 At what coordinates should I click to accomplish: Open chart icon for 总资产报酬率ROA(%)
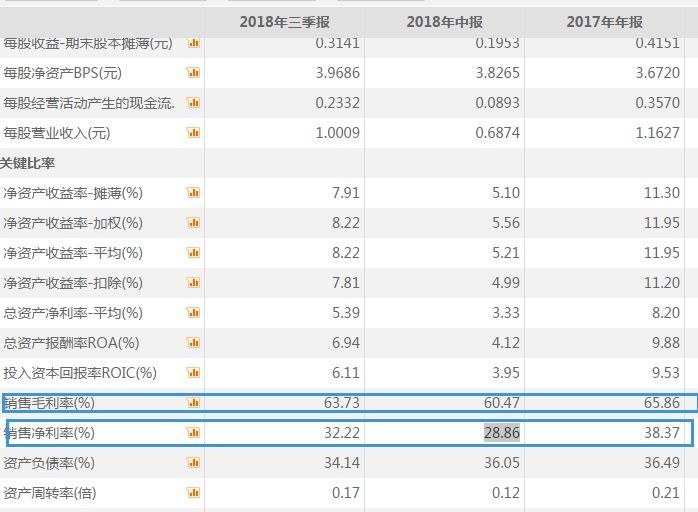pos(193,343)
